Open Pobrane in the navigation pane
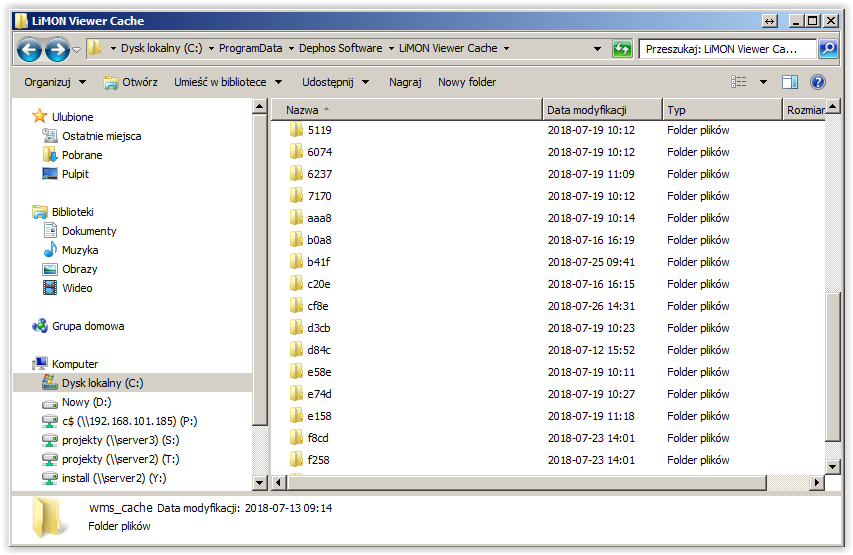Image resolution: width=853 pixels, height=555 pixels. [82, 155]
